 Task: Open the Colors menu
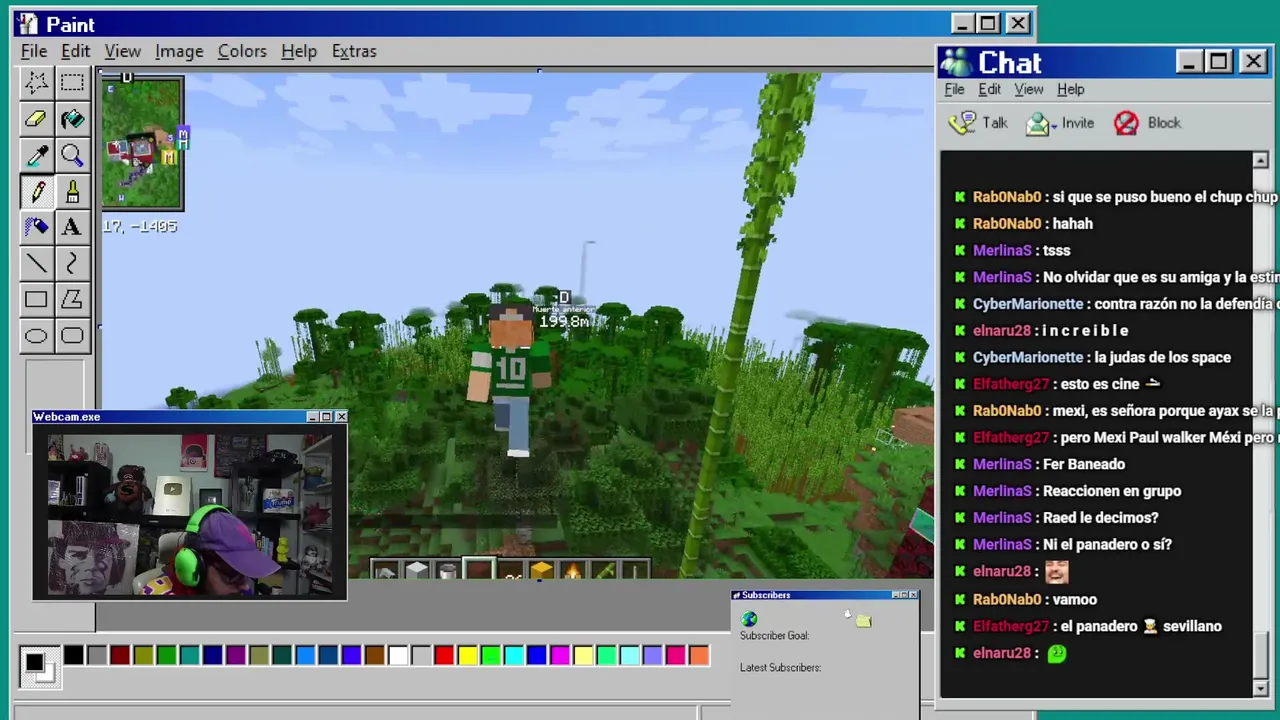point(242,51)
